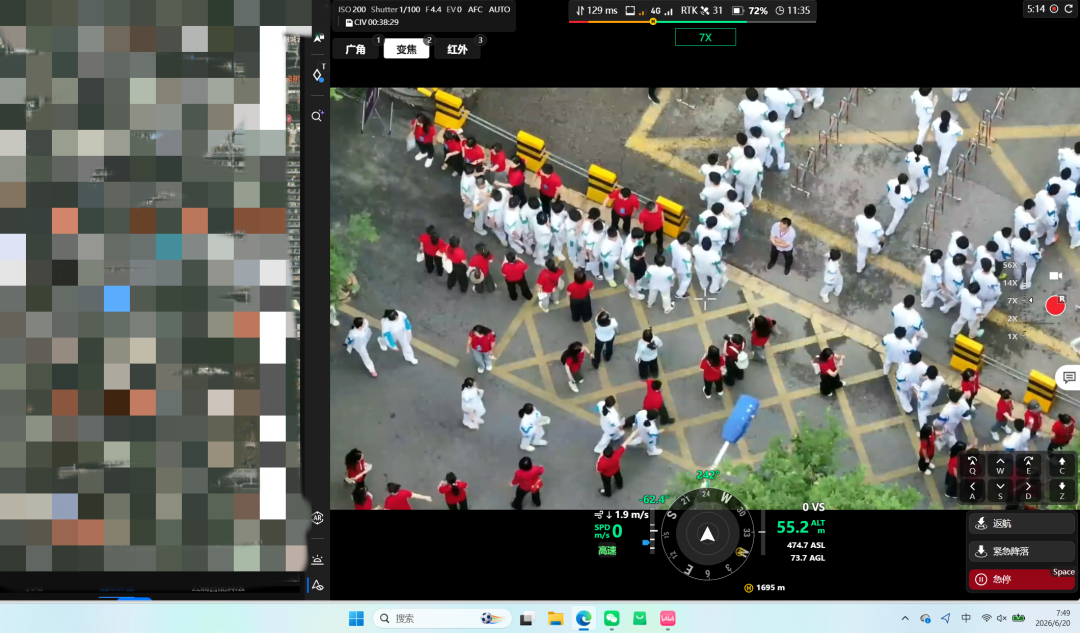Click the CIV 00:38:29 storage recording time
The width and height of the screenshot is (1080, 633).
coord(372,23)
